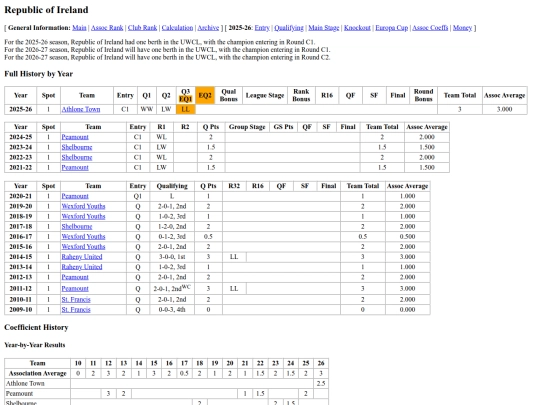Image resolution: width=540 pixels, height=405 pixels.
Task: Select the 0.500 Assoc Average cell
Action: point(407,237)
